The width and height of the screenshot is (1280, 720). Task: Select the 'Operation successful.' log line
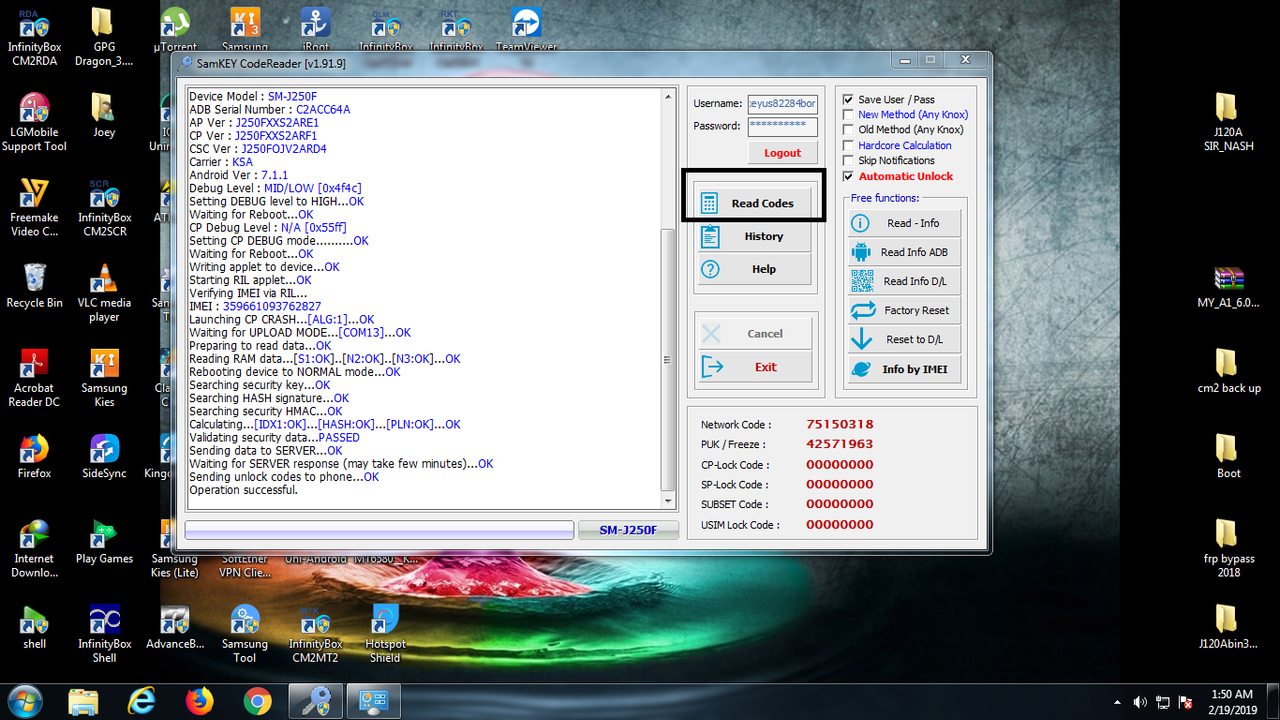pyautogui.click(x=243, y=490)
